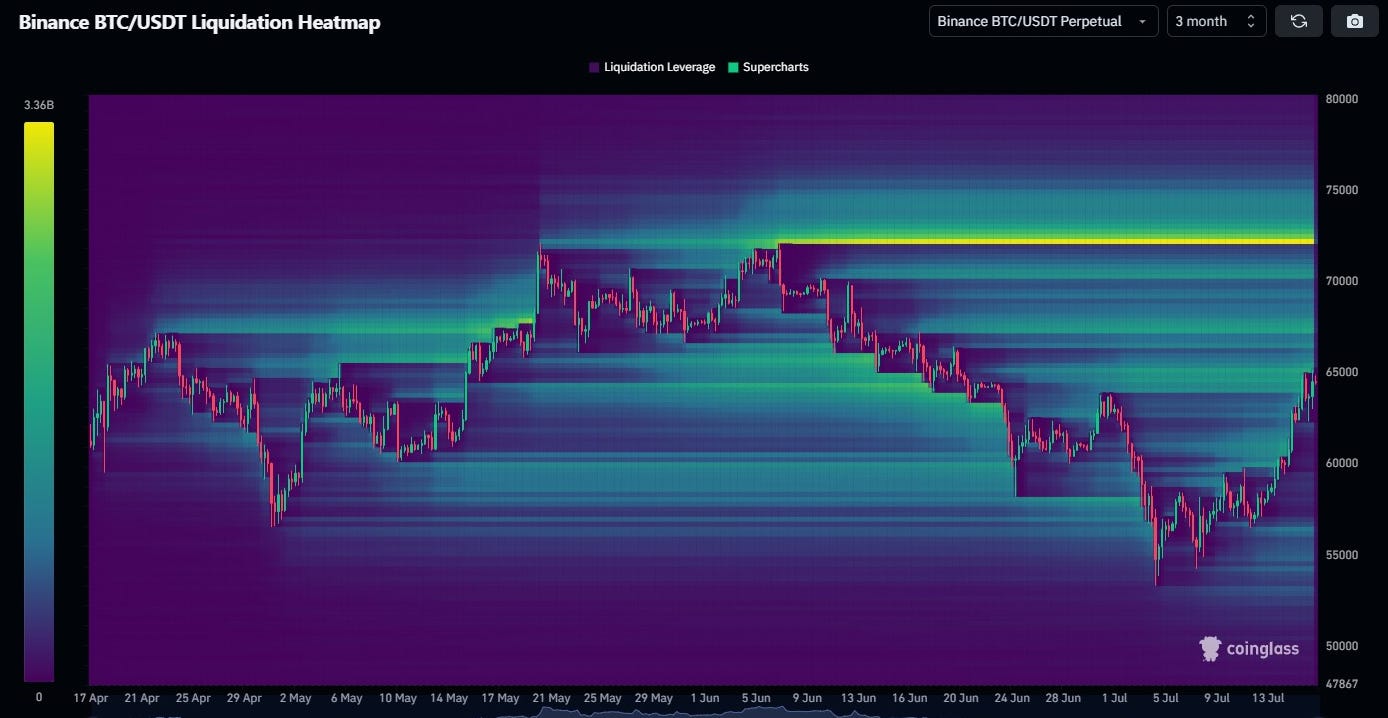Click the 20 Jun date axis label

pyautogui.click(x=961, y=698)
